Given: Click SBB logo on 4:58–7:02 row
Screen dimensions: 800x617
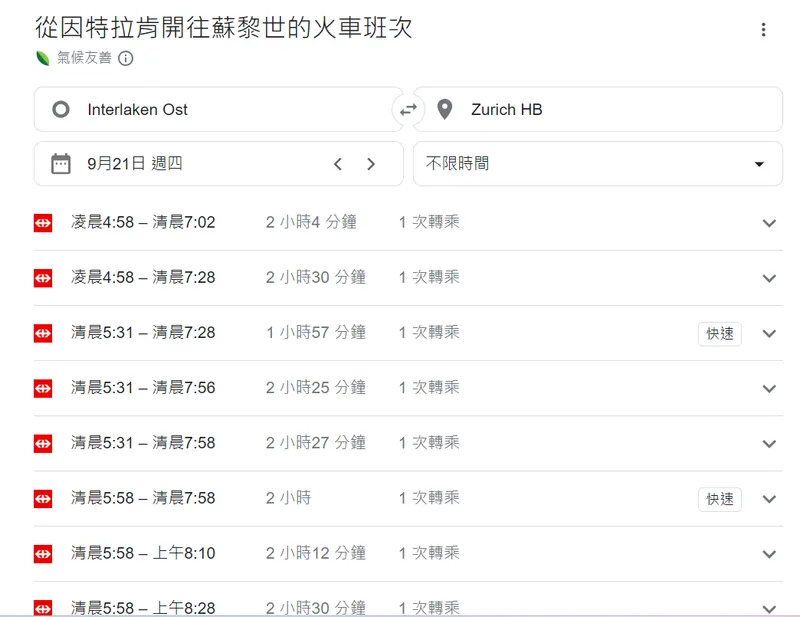Looking at the screenshot, I should click(43, 223).
